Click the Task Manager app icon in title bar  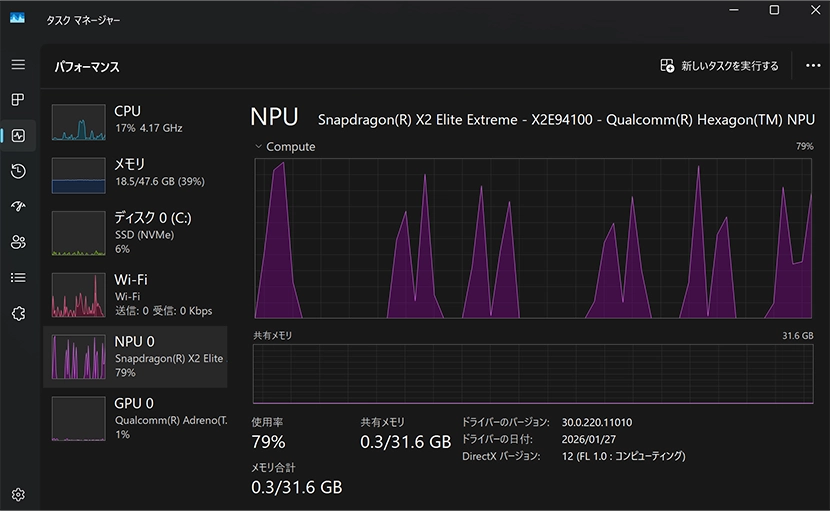pyautogui.click(x=17, y=18)
